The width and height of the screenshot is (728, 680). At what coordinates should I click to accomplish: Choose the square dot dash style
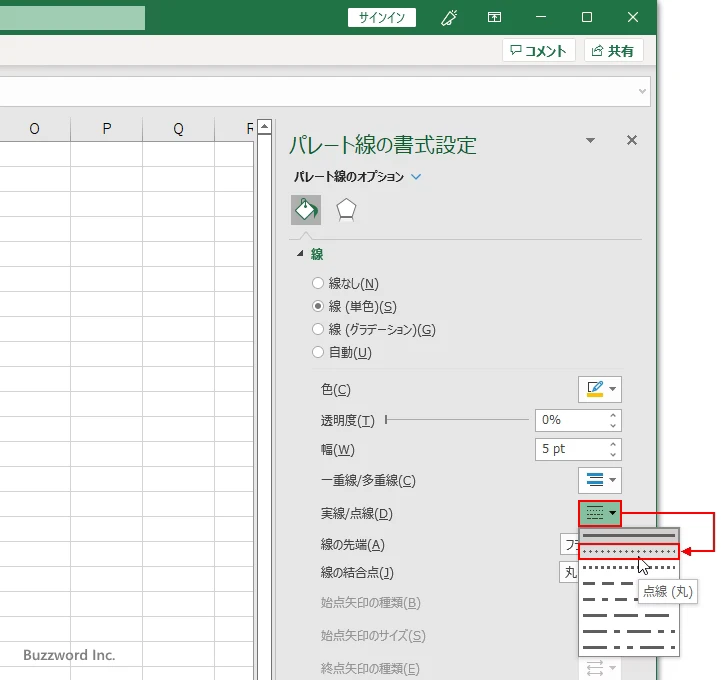click(629, 567)
